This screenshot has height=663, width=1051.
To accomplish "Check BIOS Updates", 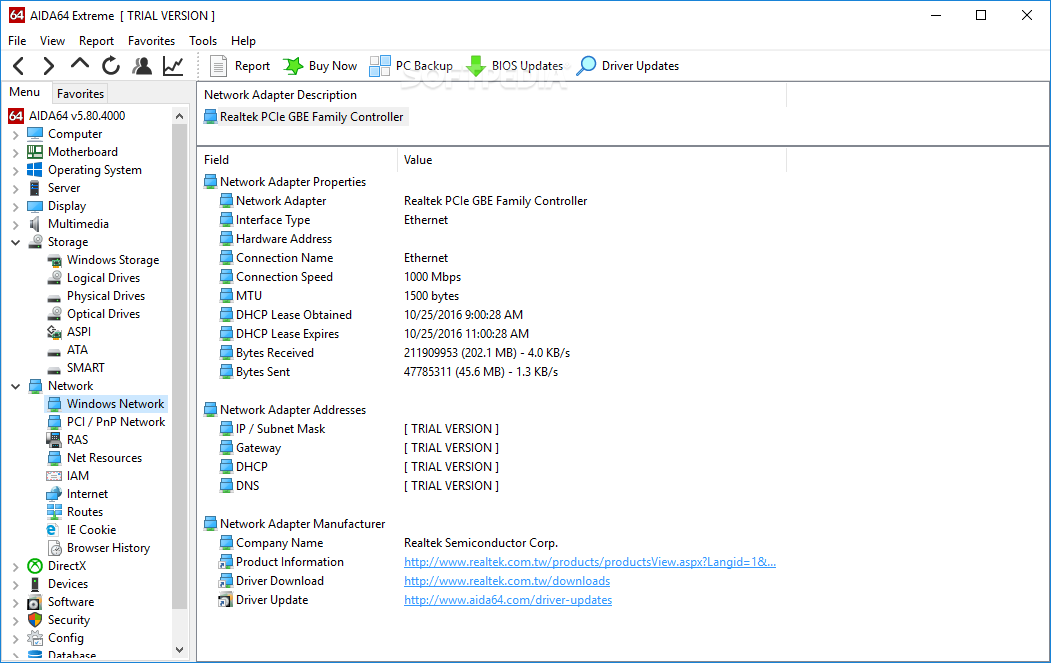I will coord(514,66).
